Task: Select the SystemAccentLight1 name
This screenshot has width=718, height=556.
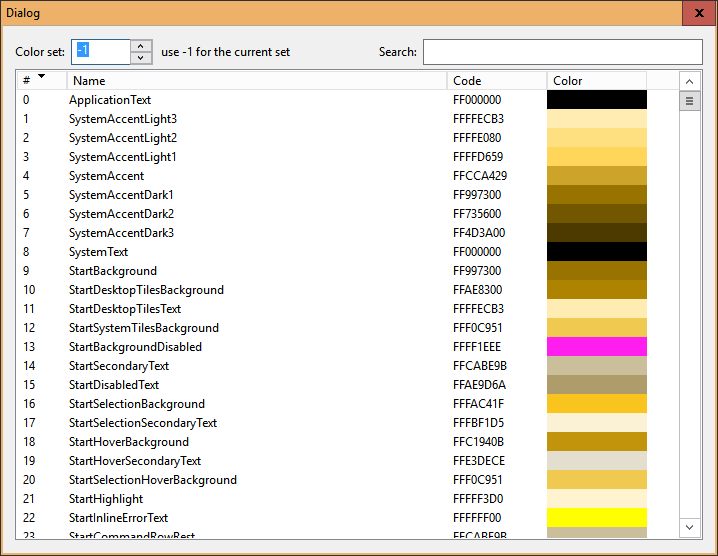Action: point(123,157)
